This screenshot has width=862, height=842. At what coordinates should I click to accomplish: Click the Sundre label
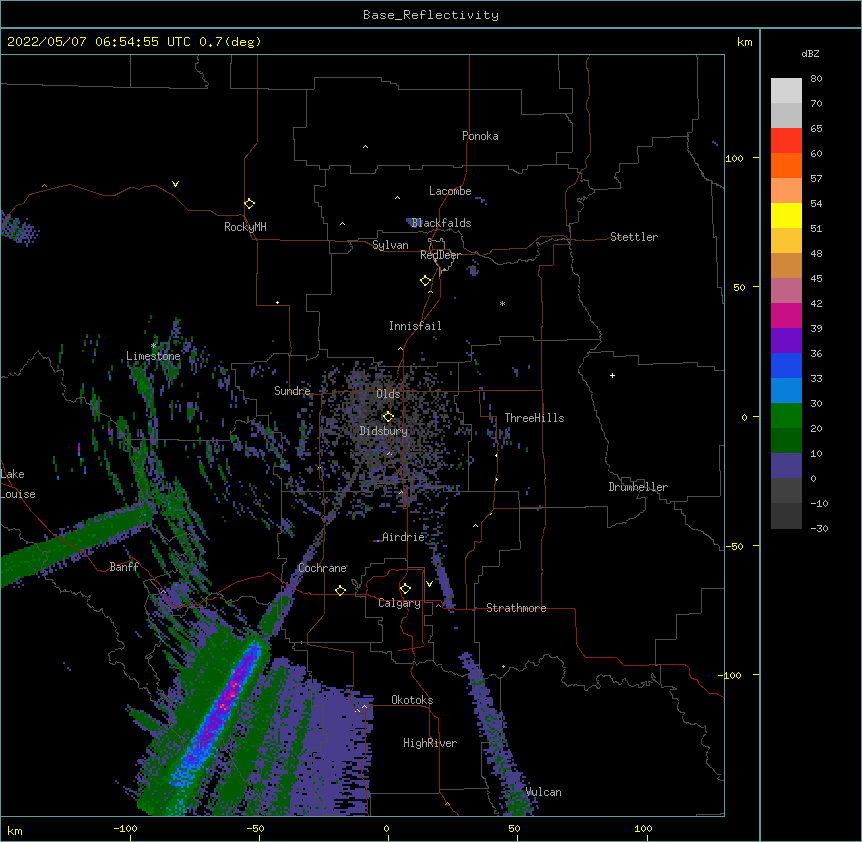(x=292, y=391)
